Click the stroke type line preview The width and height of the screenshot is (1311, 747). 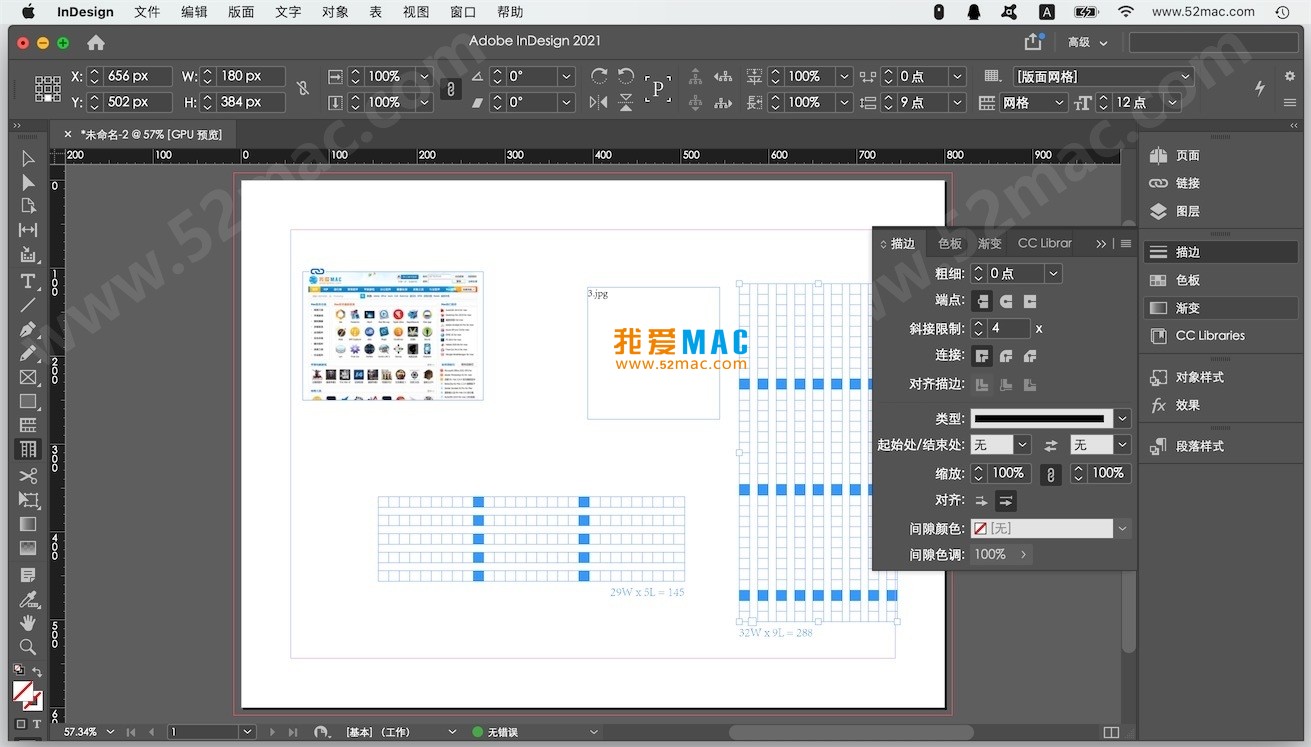point(1041,419)
